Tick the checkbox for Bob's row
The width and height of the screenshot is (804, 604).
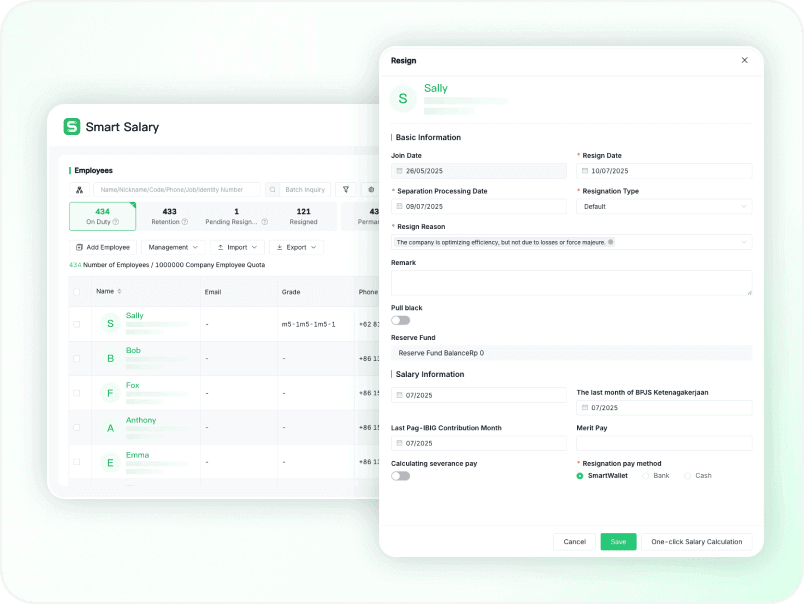[76, 358]
